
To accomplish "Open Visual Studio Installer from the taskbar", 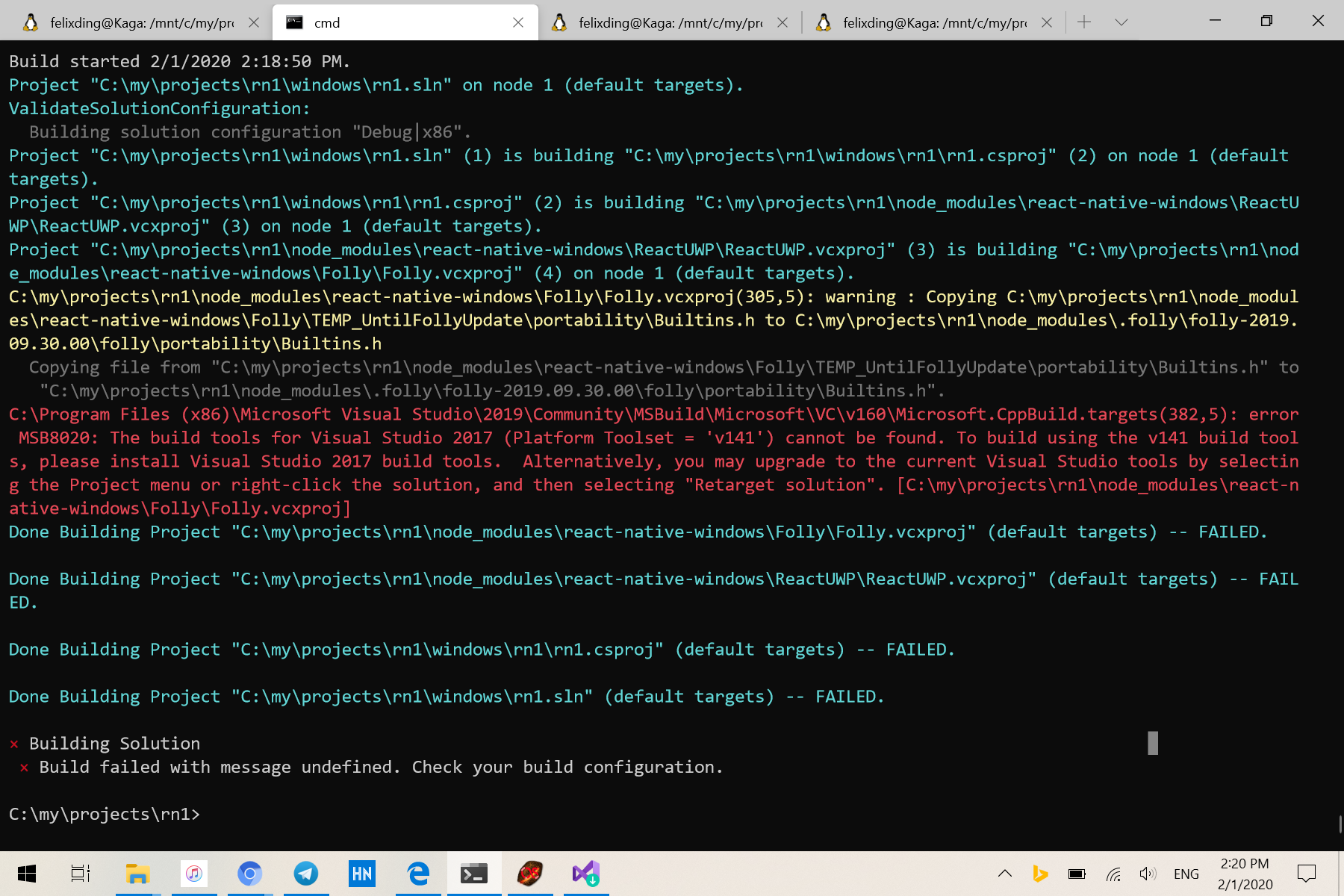I will pos(585,873).
